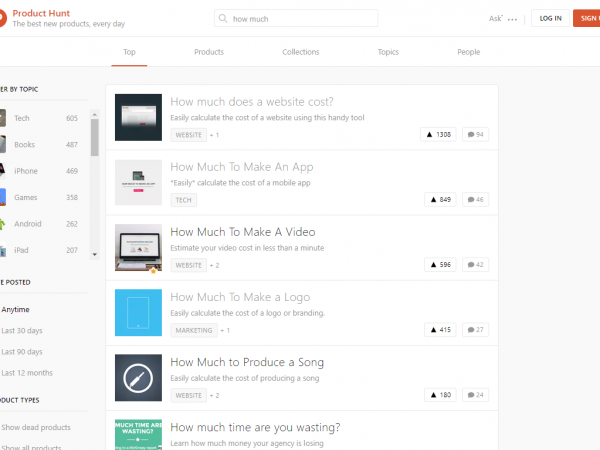Open comments on 'How Much To Make An App'
Viewport: 600px width, 450px height.
(x=475, y=199)
